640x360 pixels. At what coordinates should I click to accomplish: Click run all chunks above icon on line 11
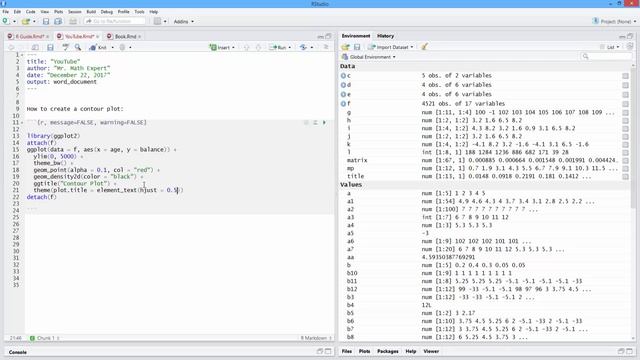[x=315, y=122]
